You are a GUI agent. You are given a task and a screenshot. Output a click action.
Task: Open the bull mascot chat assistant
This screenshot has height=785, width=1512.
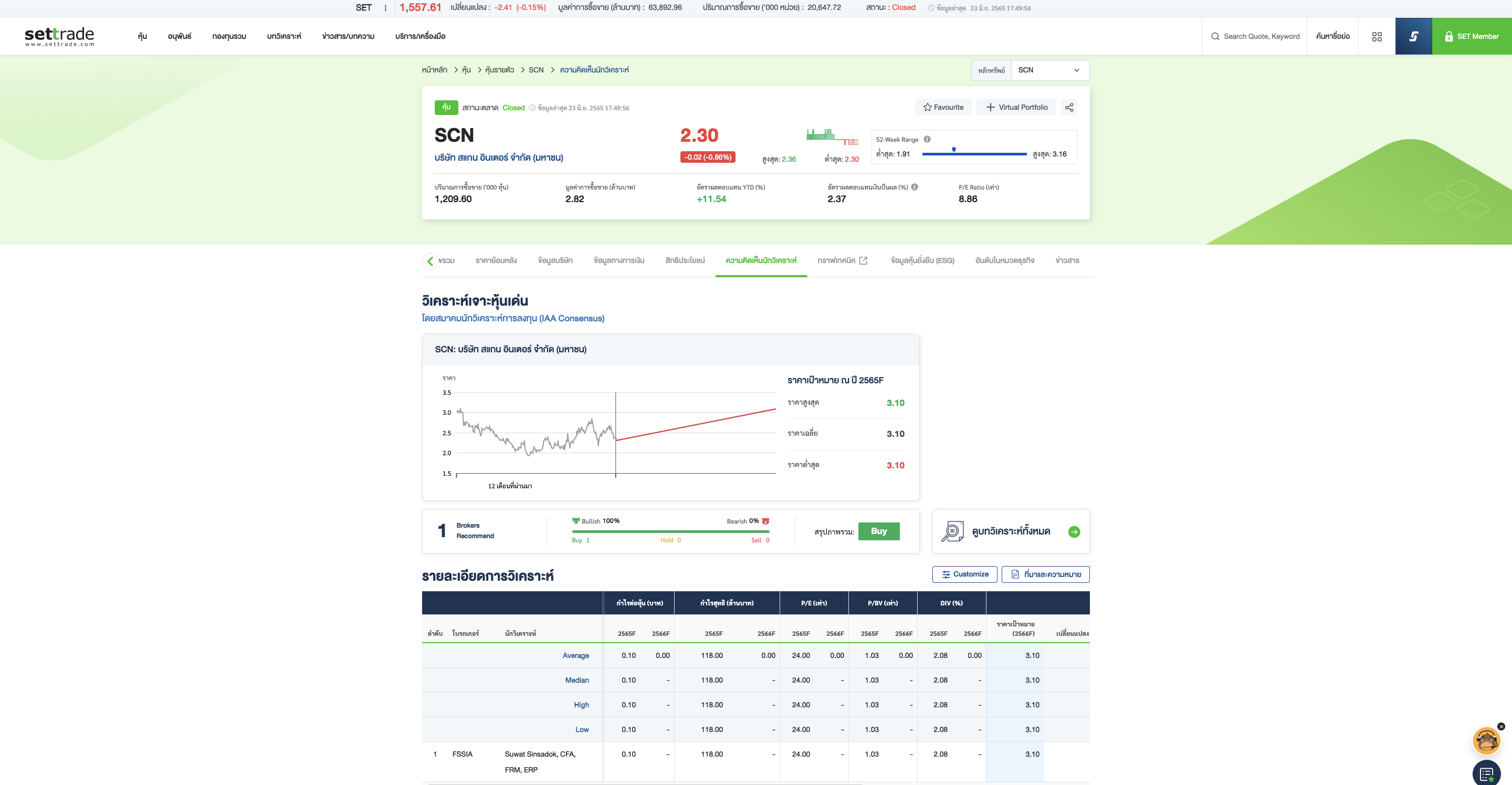coord(1486,741)
